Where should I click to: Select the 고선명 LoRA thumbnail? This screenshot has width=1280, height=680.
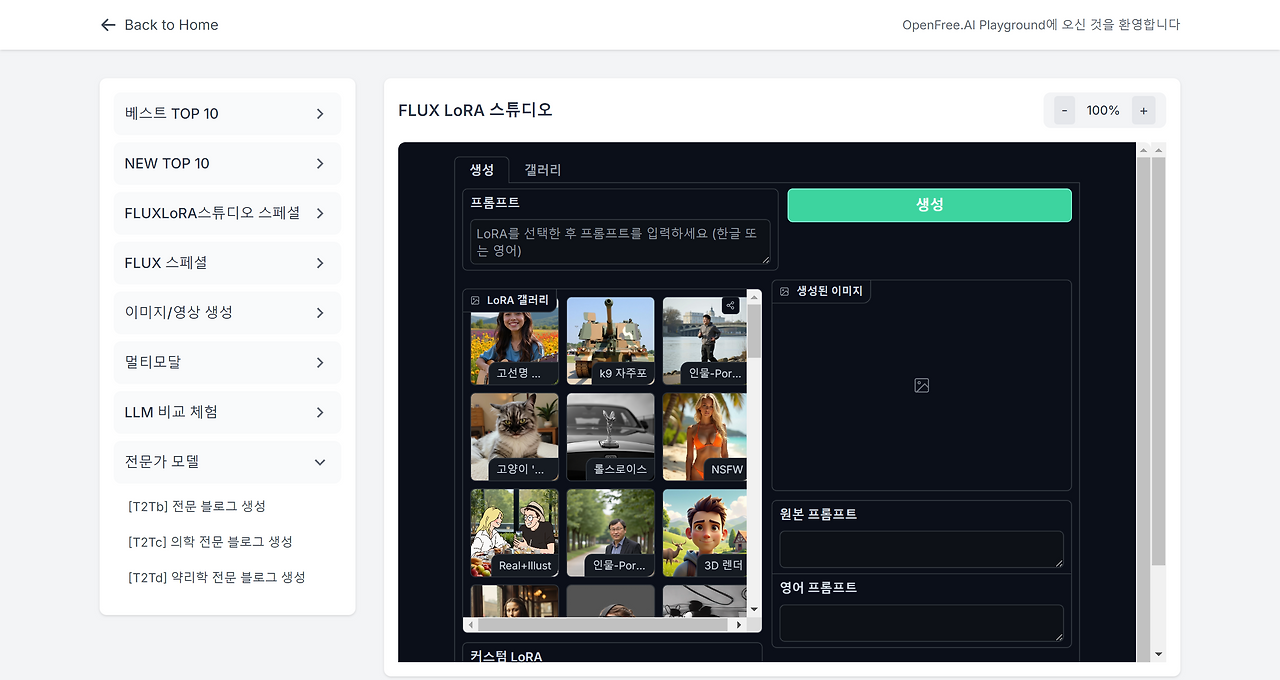515,341
